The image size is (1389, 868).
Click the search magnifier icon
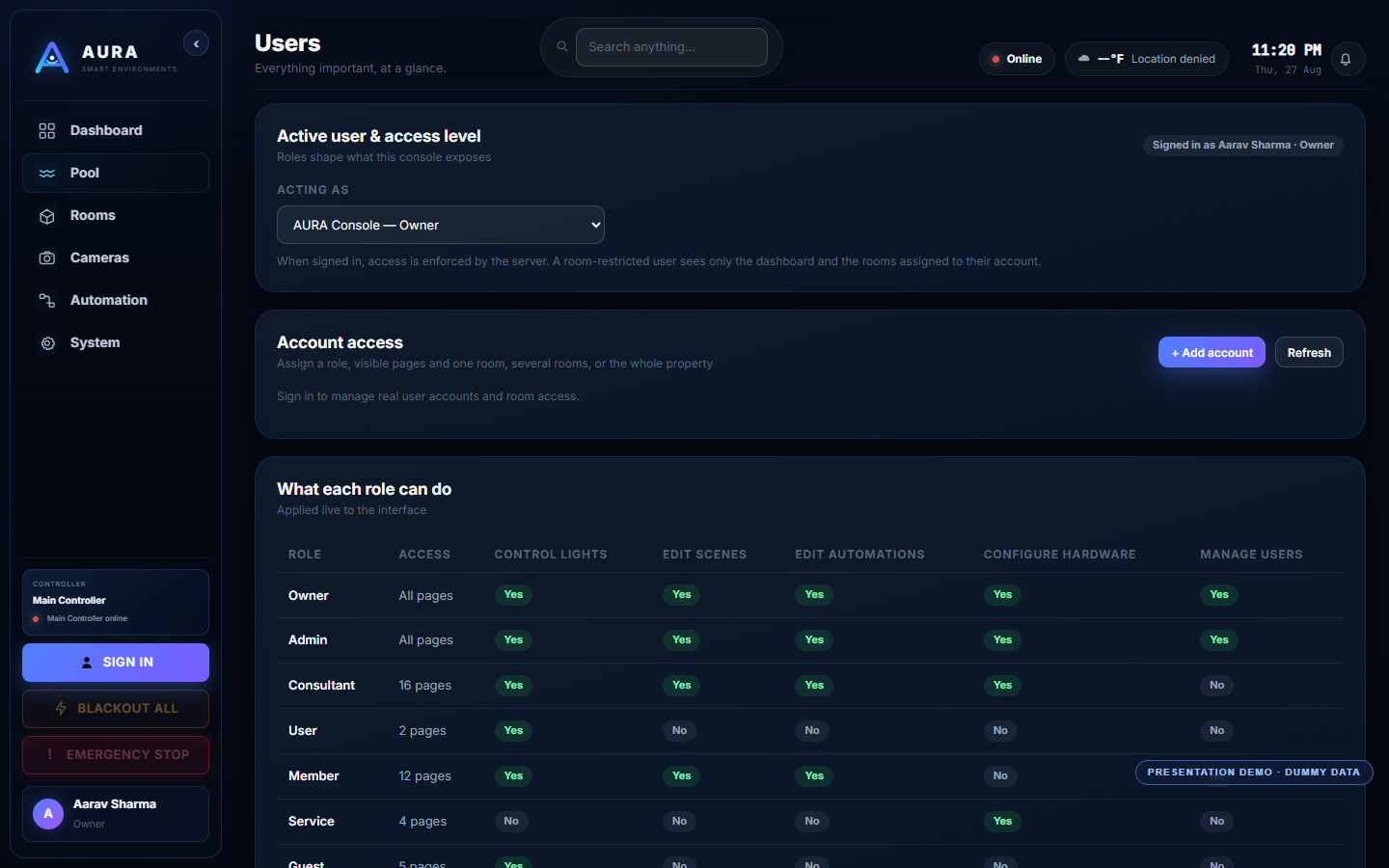pos(562,46)
